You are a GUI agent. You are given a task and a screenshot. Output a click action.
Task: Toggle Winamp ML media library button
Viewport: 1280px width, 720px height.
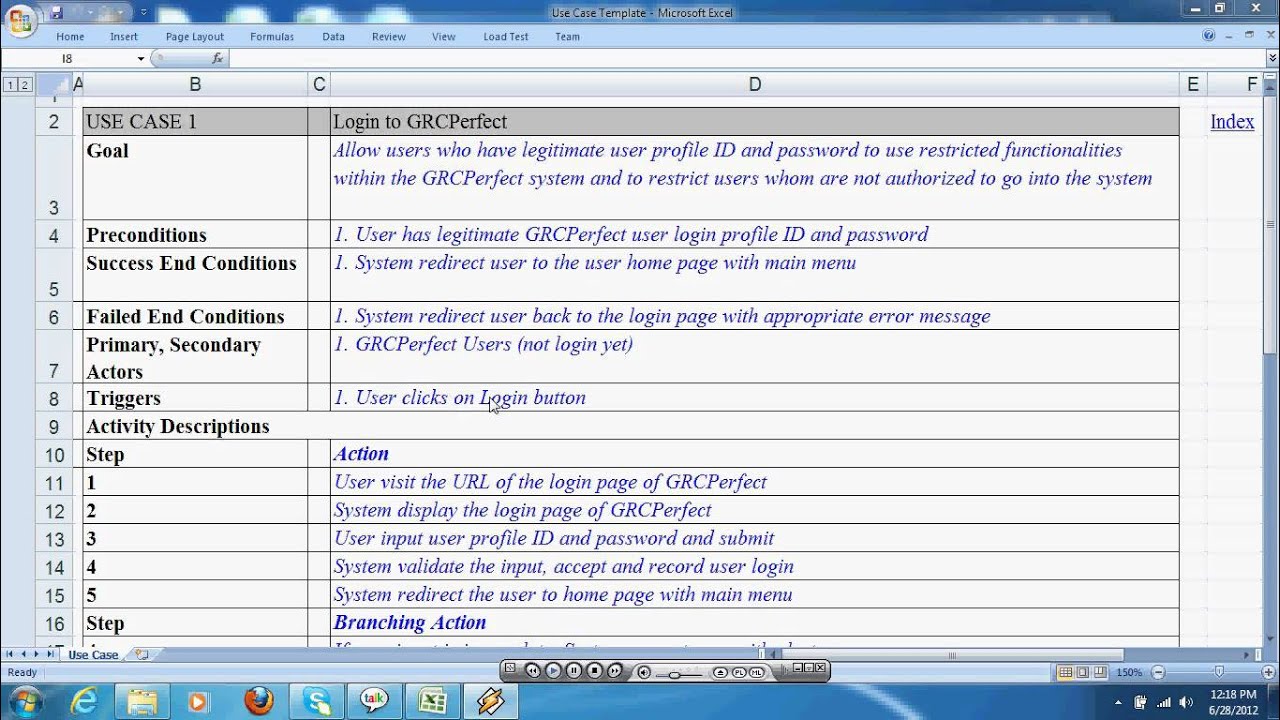[757, 672]
